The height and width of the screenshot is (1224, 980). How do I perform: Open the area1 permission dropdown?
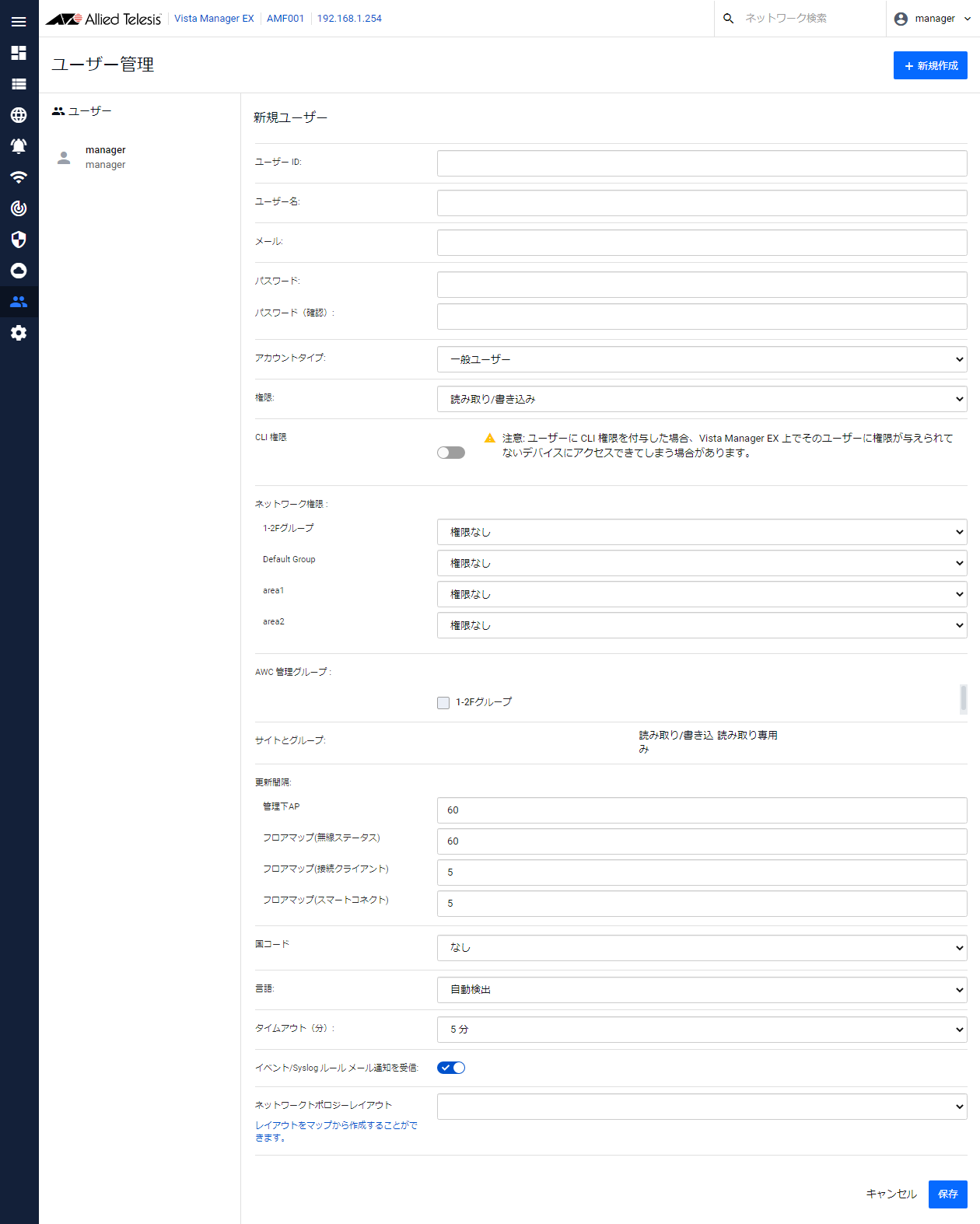click(702, 594)
